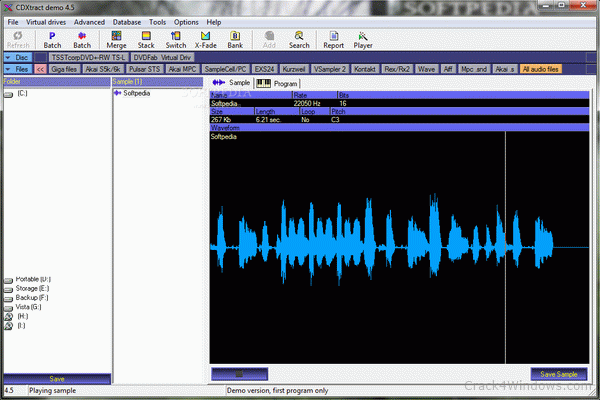Open the Bank tool
This screenshot has width=600, height=400.
coord(235,40)
